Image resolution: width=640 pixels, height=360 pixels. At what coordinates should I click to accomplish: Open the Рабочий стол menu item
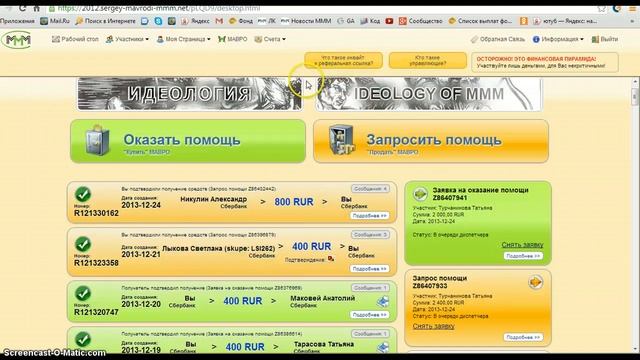pyautogui.click(x=75, y=39)
